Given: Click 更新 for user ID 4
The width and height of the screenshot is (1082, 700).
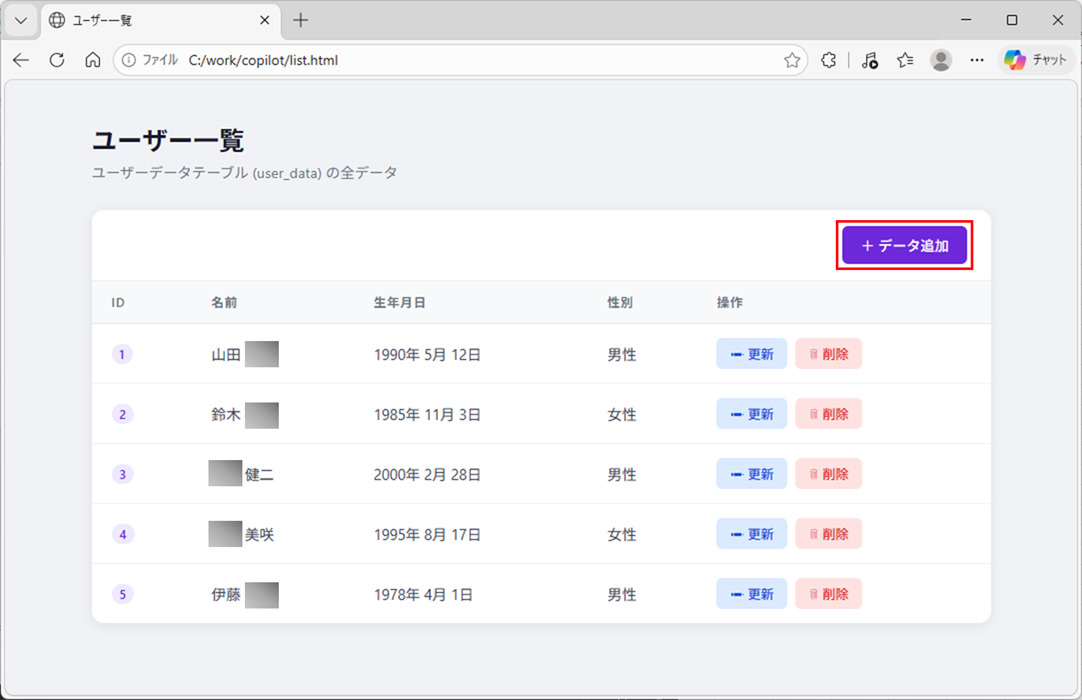Looking at the screenshot, I should [751, 534].
